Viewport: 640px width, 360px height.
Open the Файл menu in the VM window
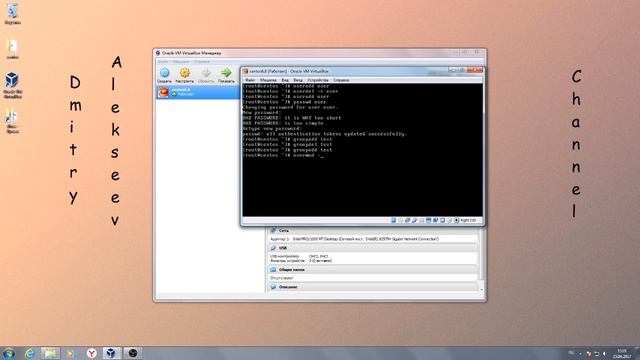click(250, 80)
